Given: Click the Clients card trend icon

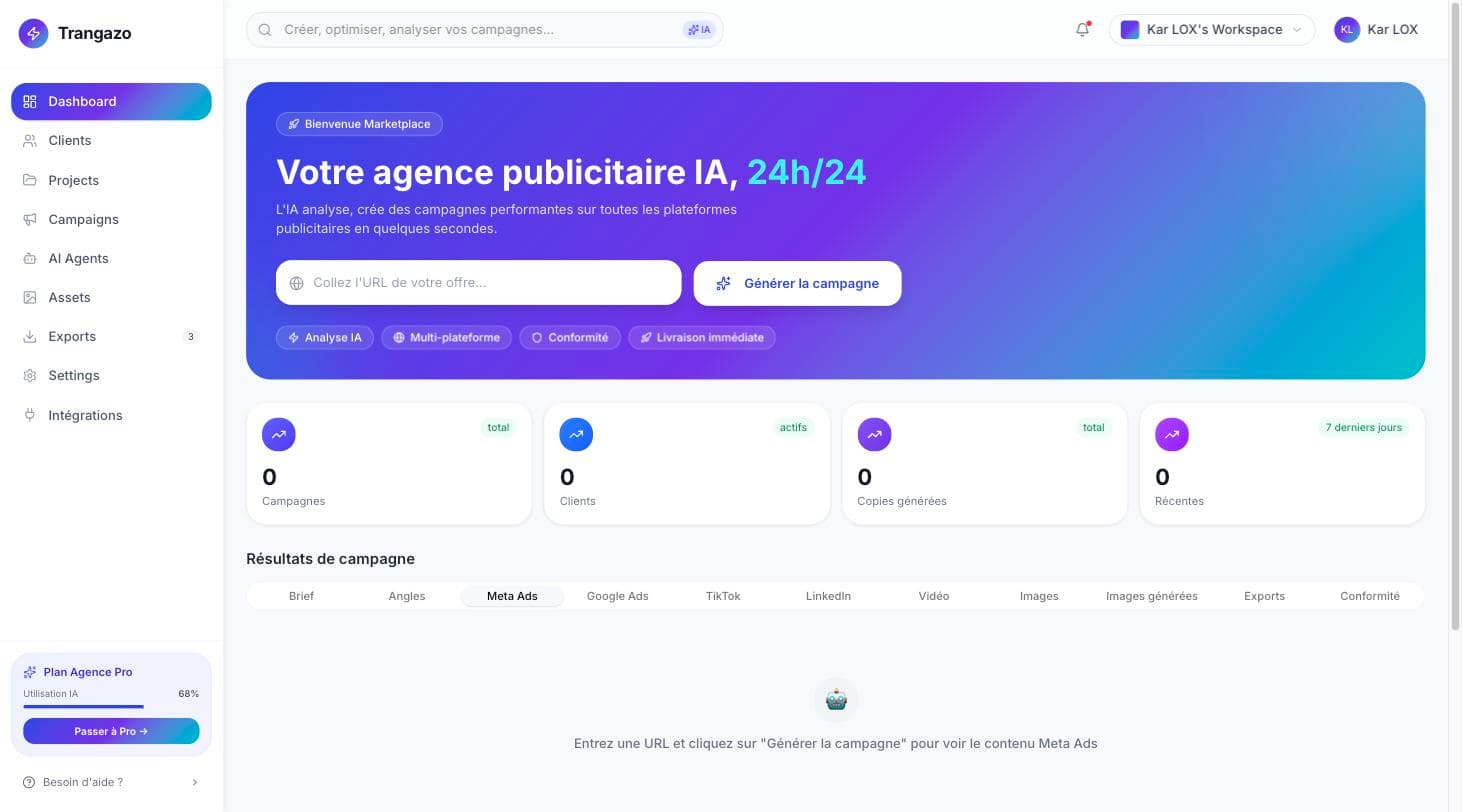Looking at the screenshot, I should pyautogui.click(x=577, y=435).
